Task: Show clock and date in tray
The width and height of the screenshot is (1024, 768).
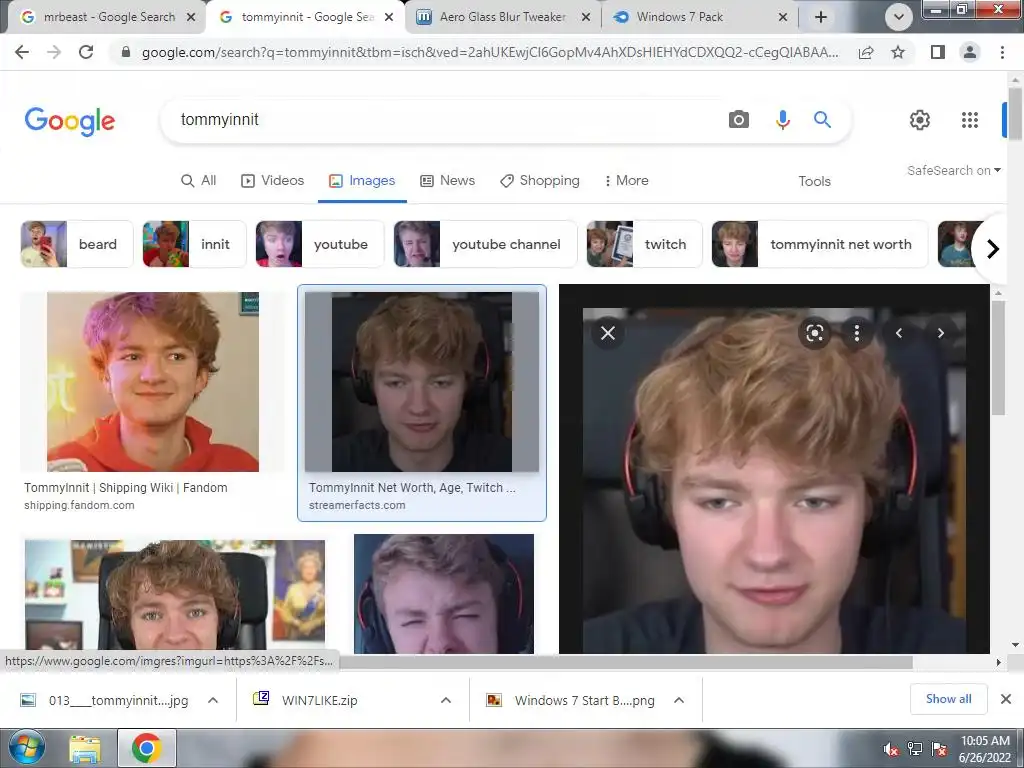Action: 984,748
